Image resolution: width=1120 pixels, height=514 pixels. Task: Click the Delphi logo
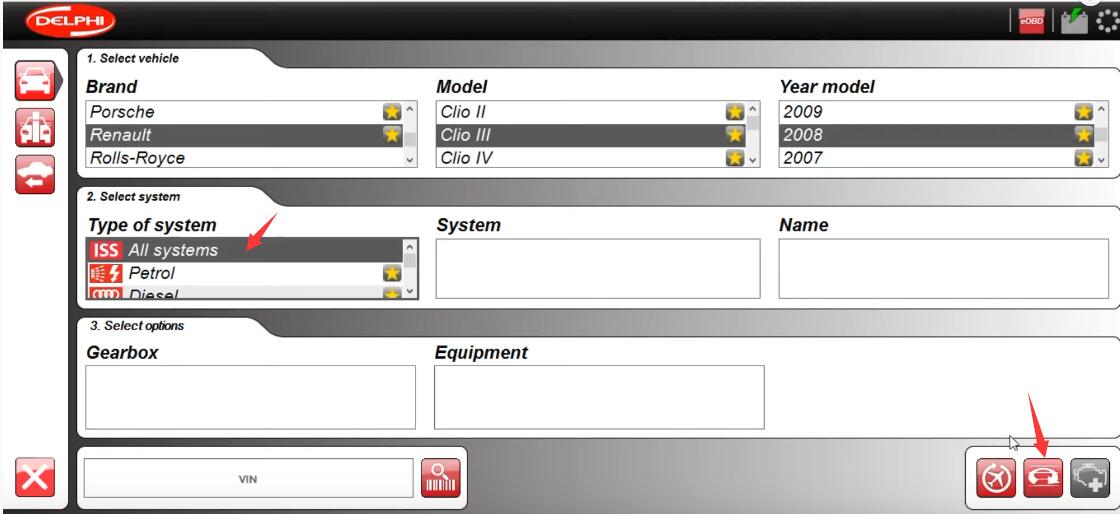(70, 21)
